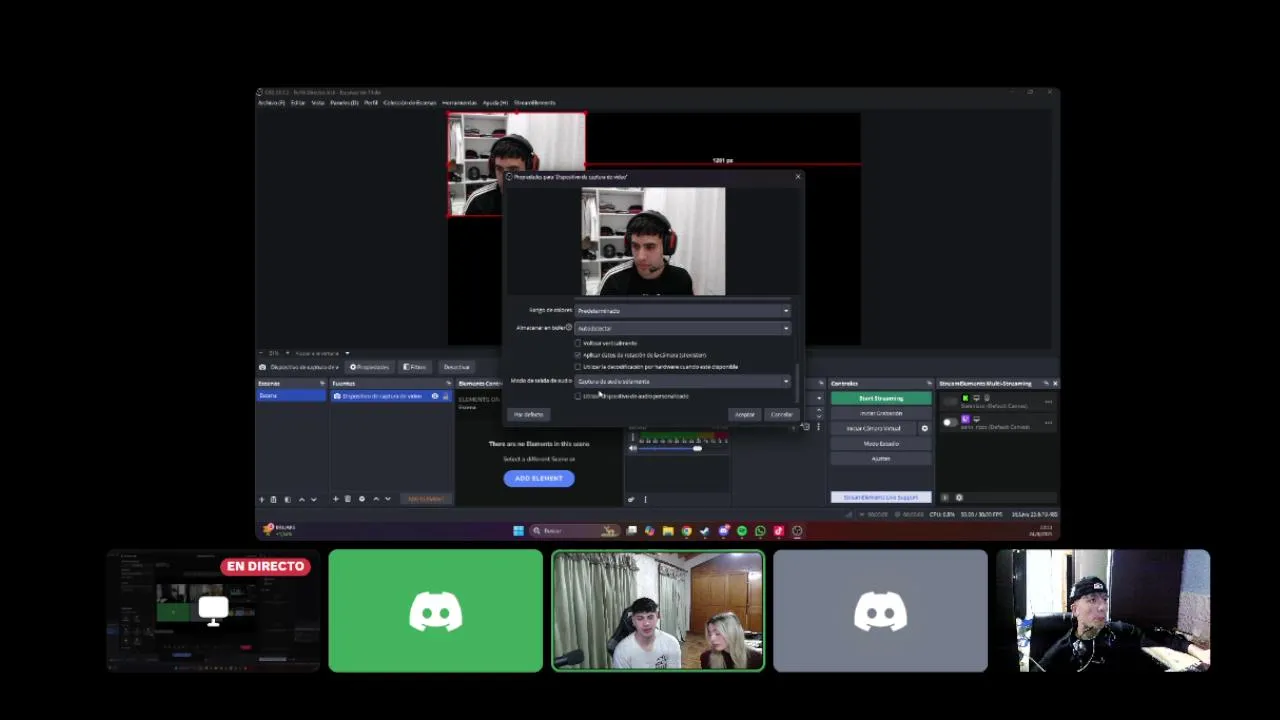Open 'Colección de Escenas' menu

click(410, 102)
